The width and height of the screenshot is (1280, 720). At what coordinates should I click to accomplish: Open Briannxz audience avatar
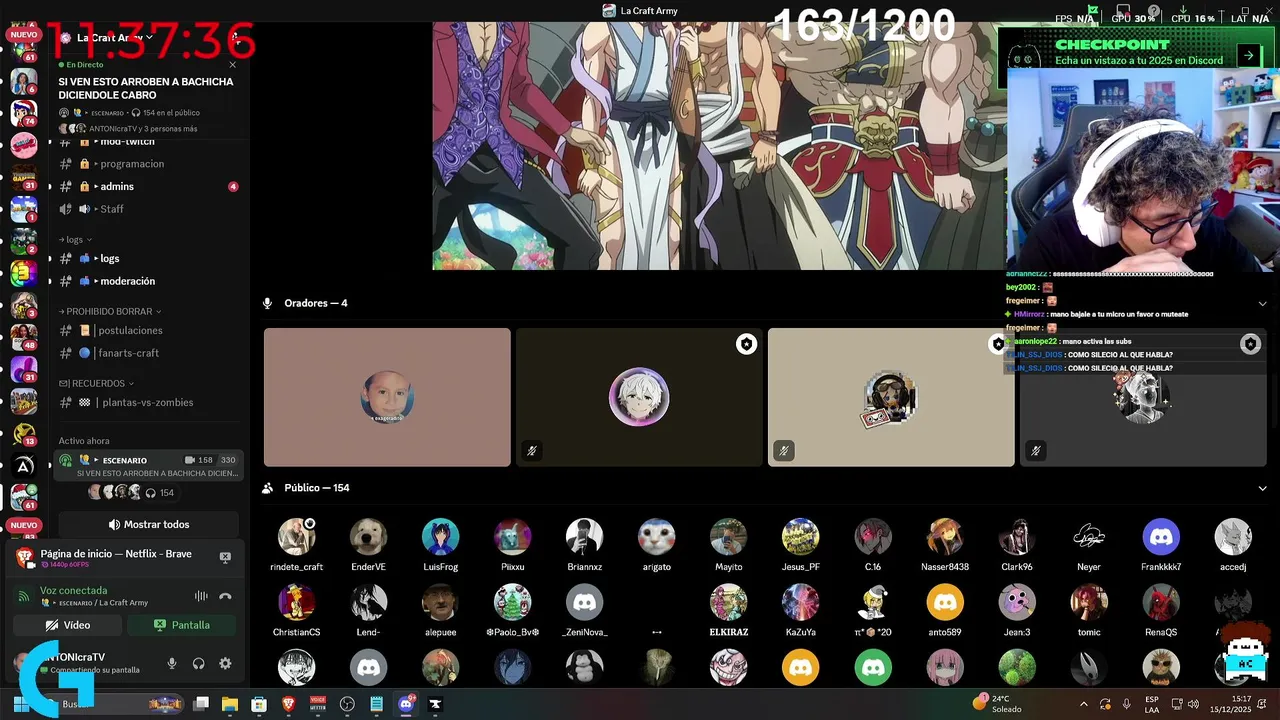[x=584, y=537]
